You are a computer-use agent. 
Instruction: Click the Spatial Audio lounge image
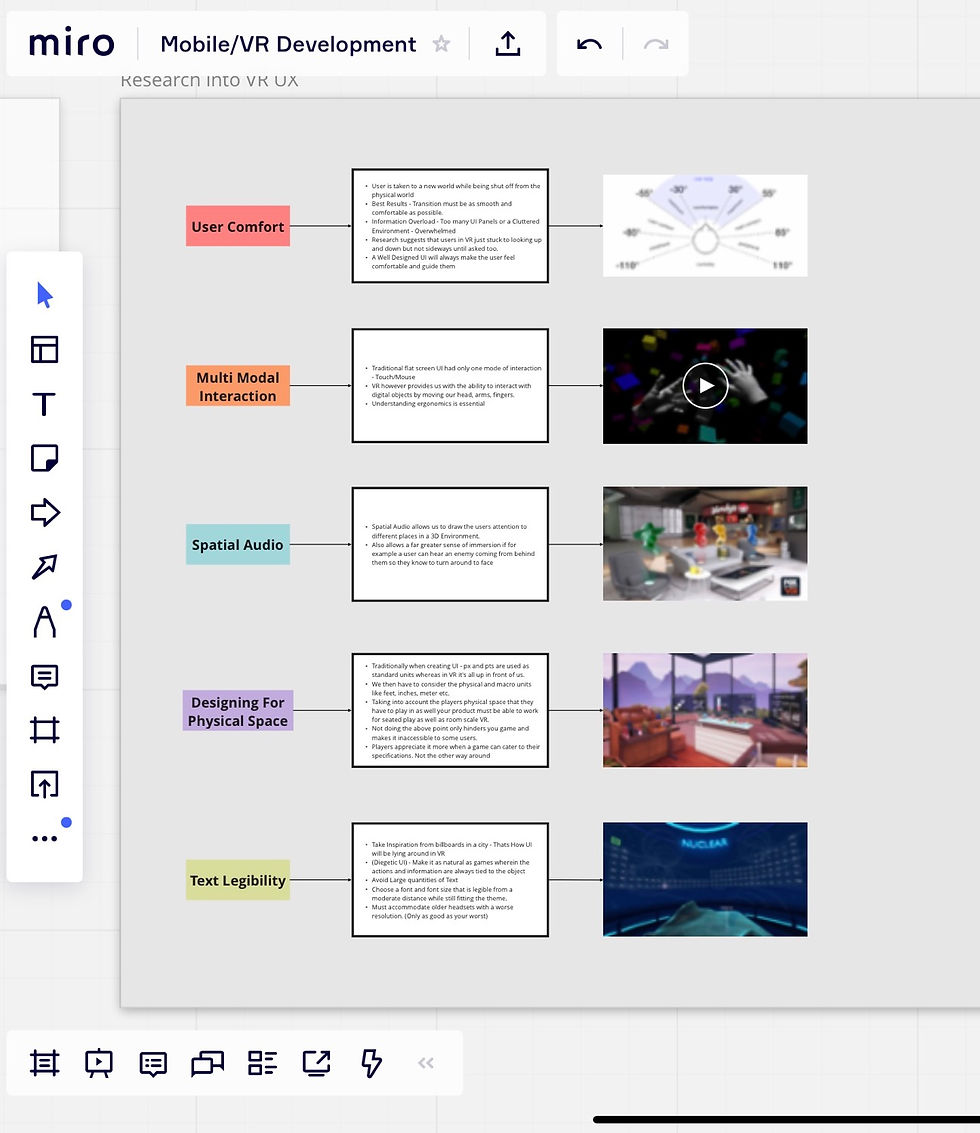[705, 543]
